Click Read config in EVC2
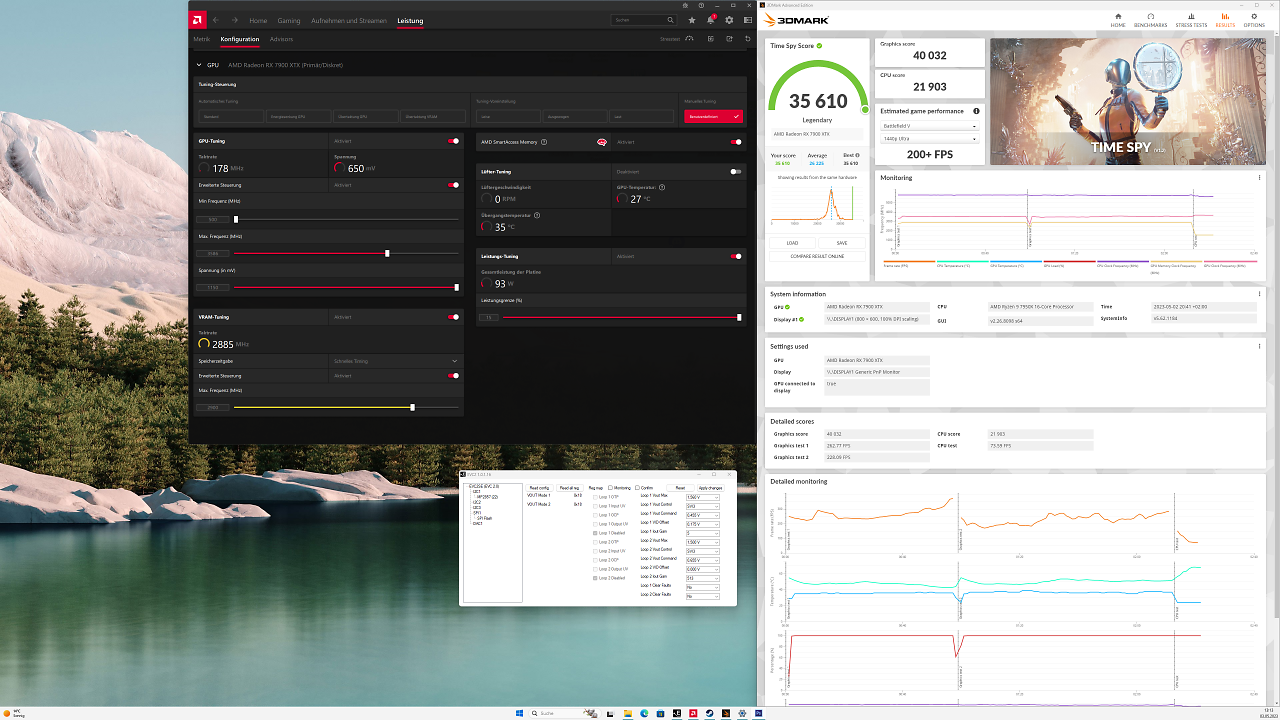 tap(539, 487)
